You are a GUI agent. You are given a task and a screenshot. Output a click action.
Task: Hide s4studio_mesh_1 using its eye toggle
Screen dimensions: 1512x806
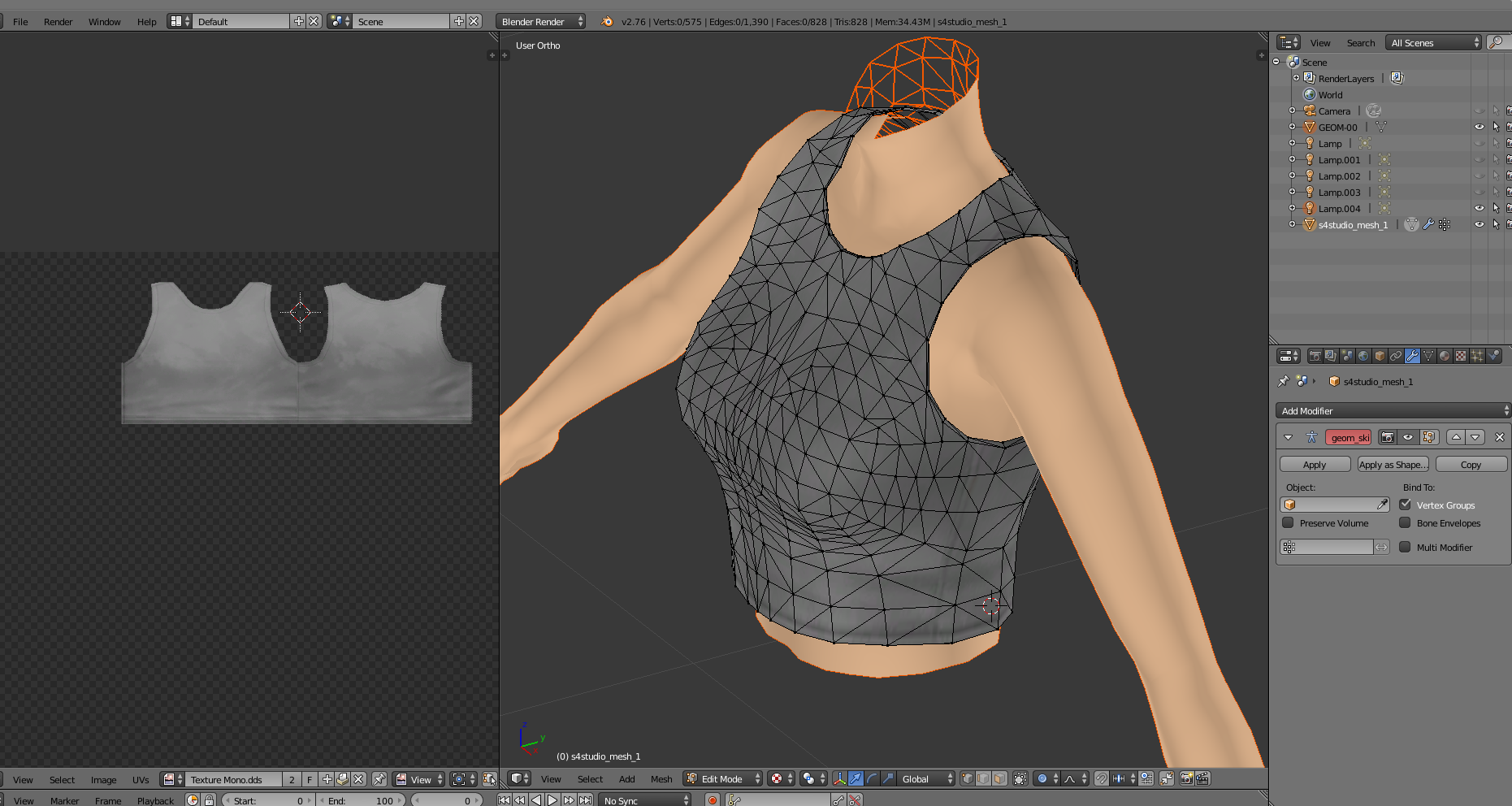coord(1479,224)
